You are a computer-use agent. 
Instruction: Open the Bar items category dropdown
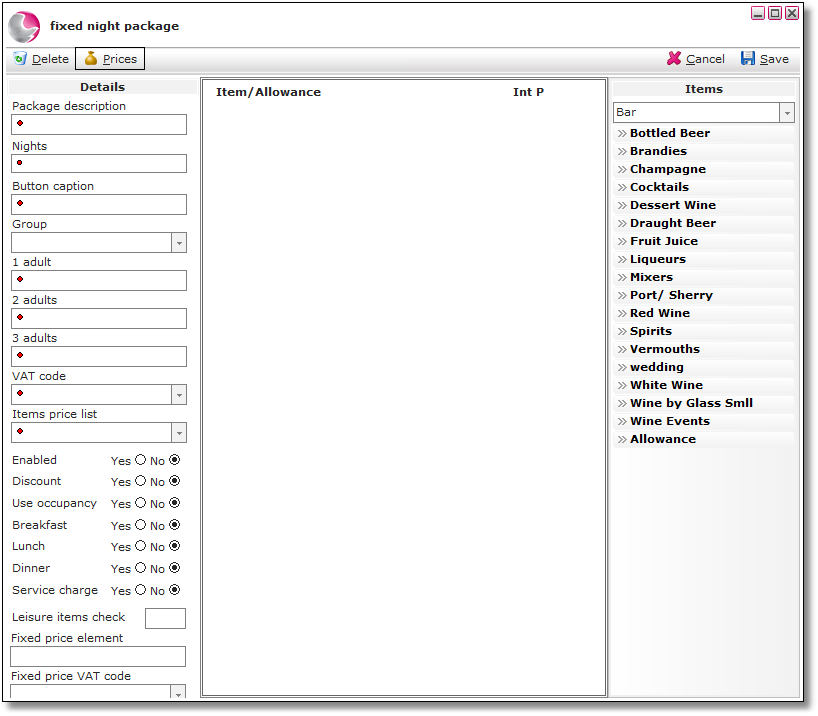point(787,113)
